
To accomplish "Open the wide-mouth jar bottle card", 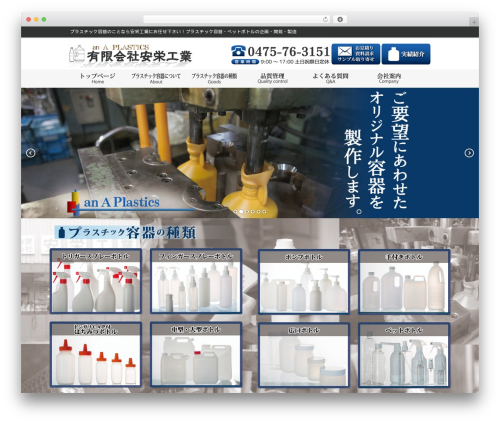I will pyautogui.click(x=304, y=355).
